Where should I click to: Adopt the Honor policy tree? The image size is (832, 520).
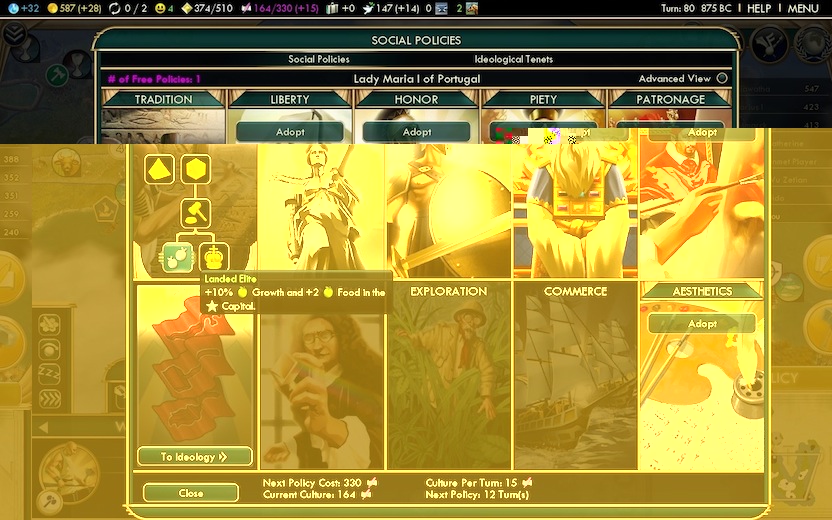[x=416, y=132]
